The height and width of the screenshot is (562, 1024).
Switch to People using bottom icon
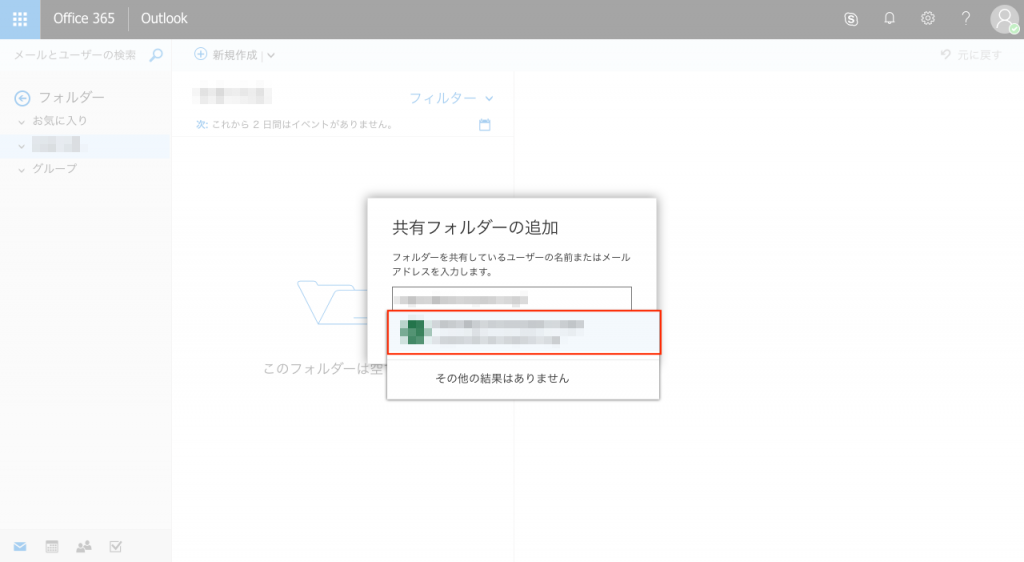click(84, 546)
